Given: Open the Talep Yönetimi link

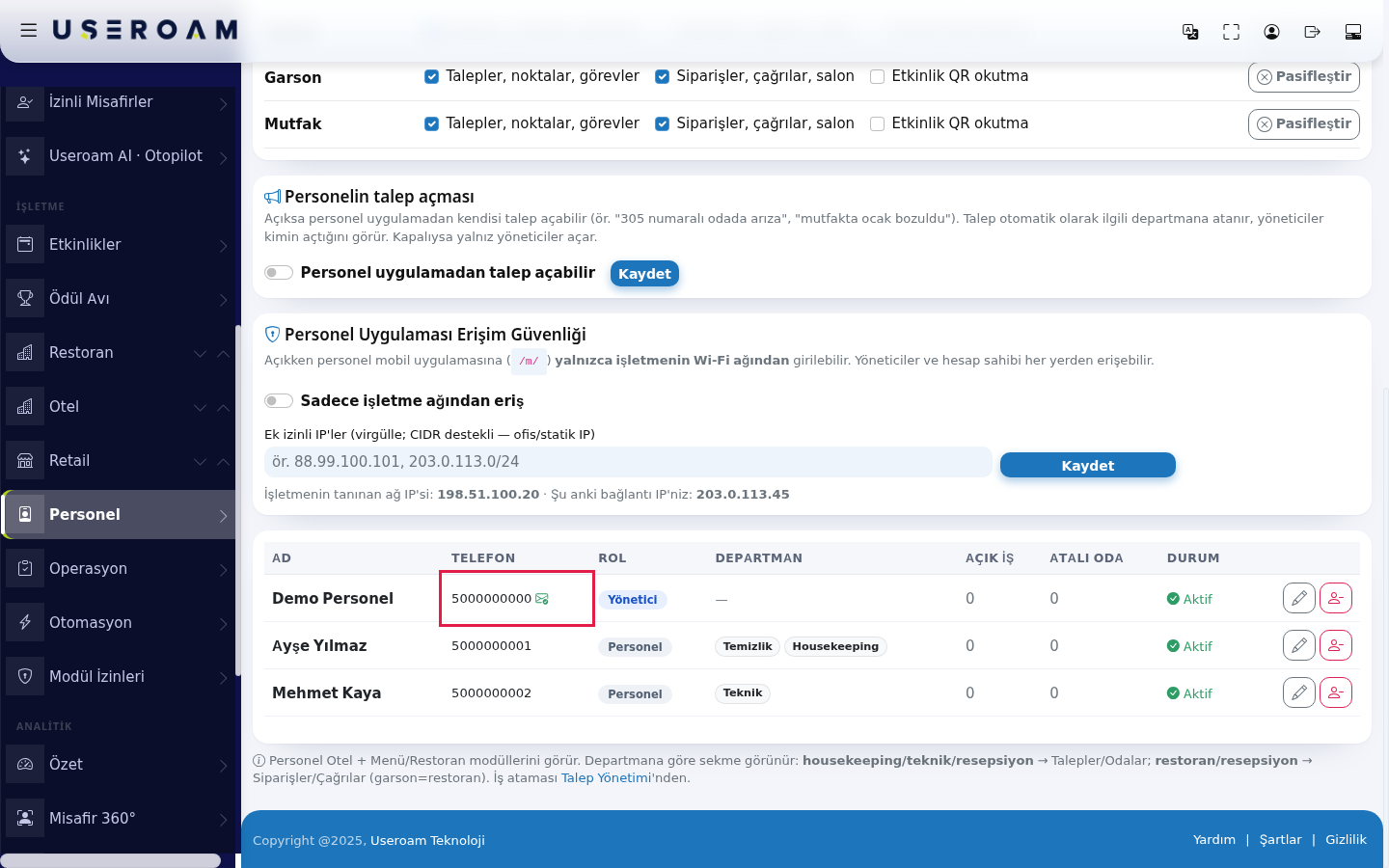Looking at the screenshot, I should pyautogui.click(x=605, y=778).
